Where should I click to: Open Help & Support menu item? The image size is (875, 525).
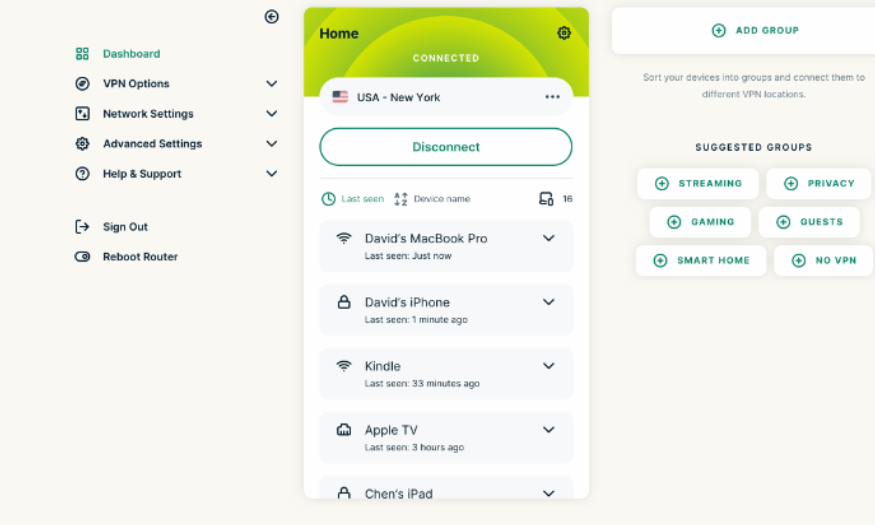click(142, 174)
